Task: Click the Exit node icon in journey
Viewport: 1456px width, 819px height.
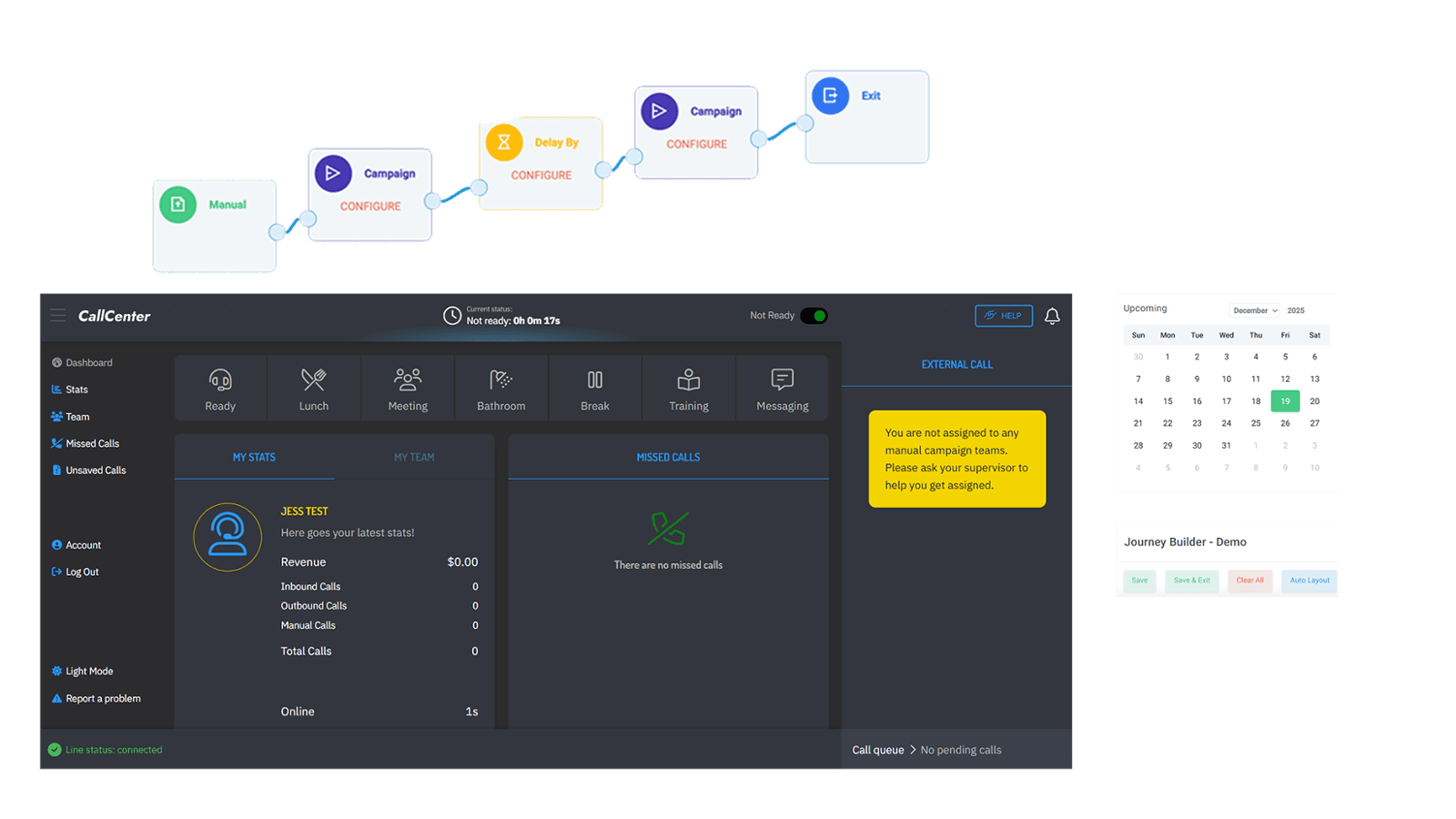Action: click(x=830, y=96)
